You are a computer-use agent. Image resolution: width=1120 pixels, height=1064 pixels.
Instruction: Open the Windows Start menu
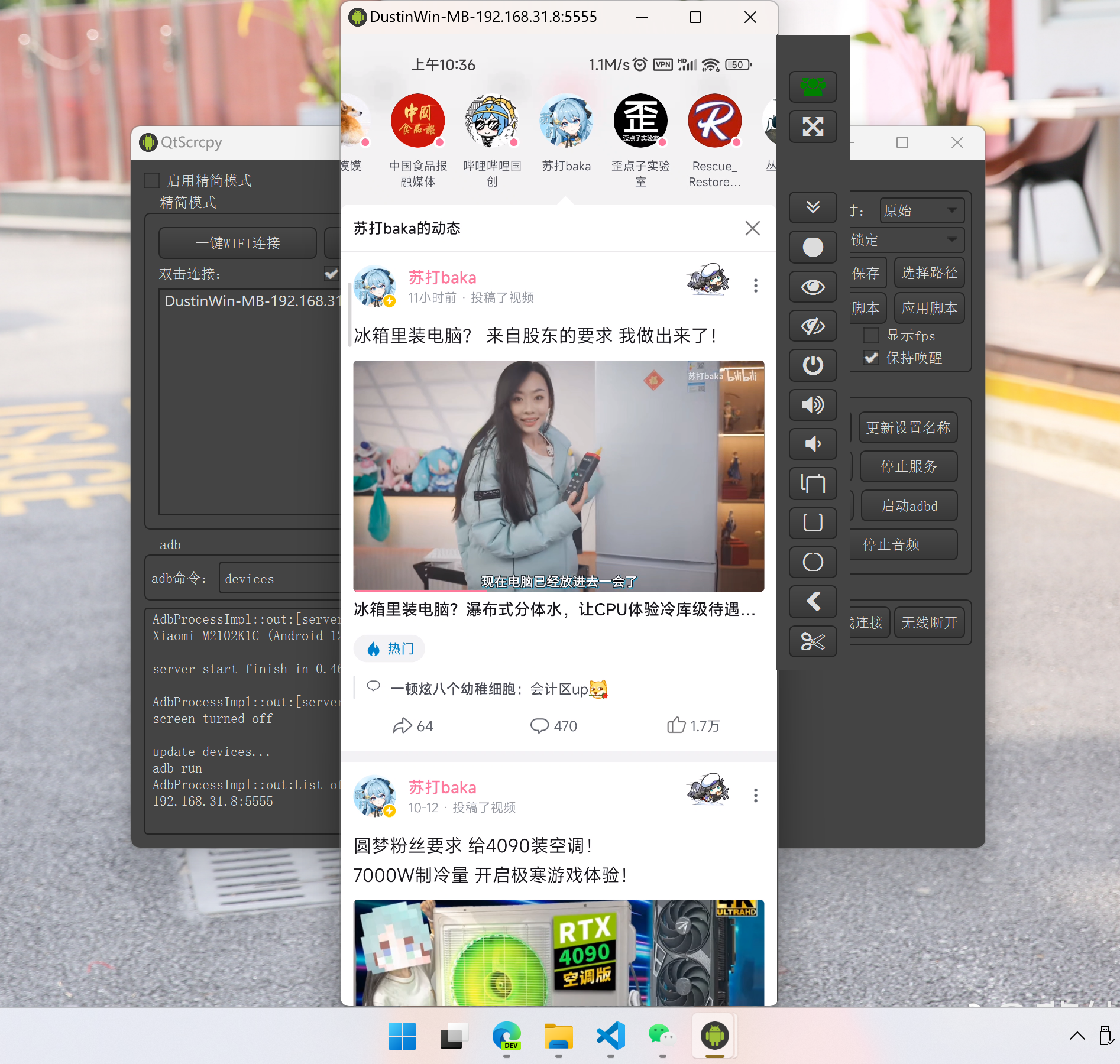pos(403,1037)
